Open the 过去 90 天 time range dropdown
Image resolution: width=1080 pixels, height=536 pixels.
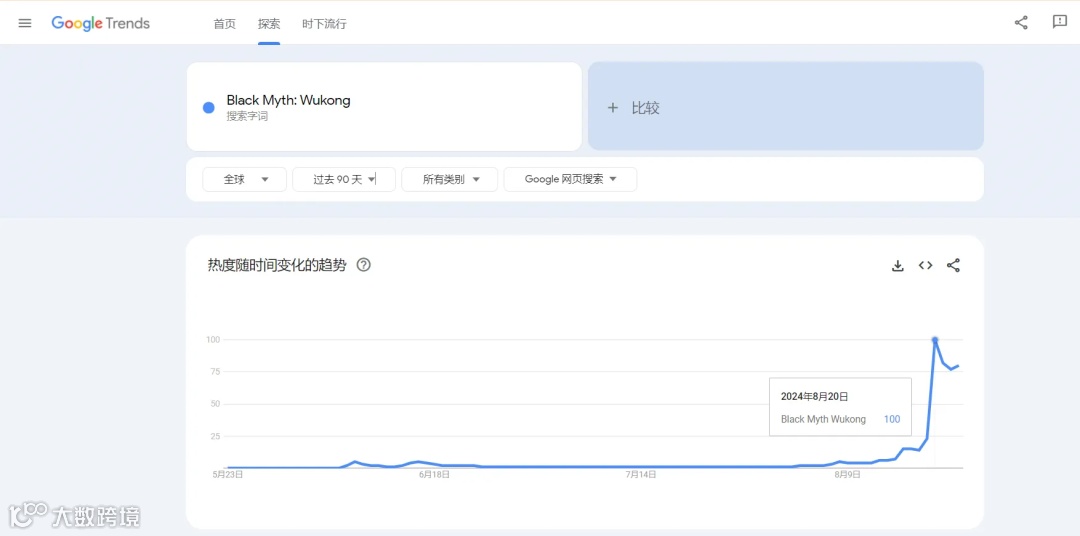click(x=344, y=179)
